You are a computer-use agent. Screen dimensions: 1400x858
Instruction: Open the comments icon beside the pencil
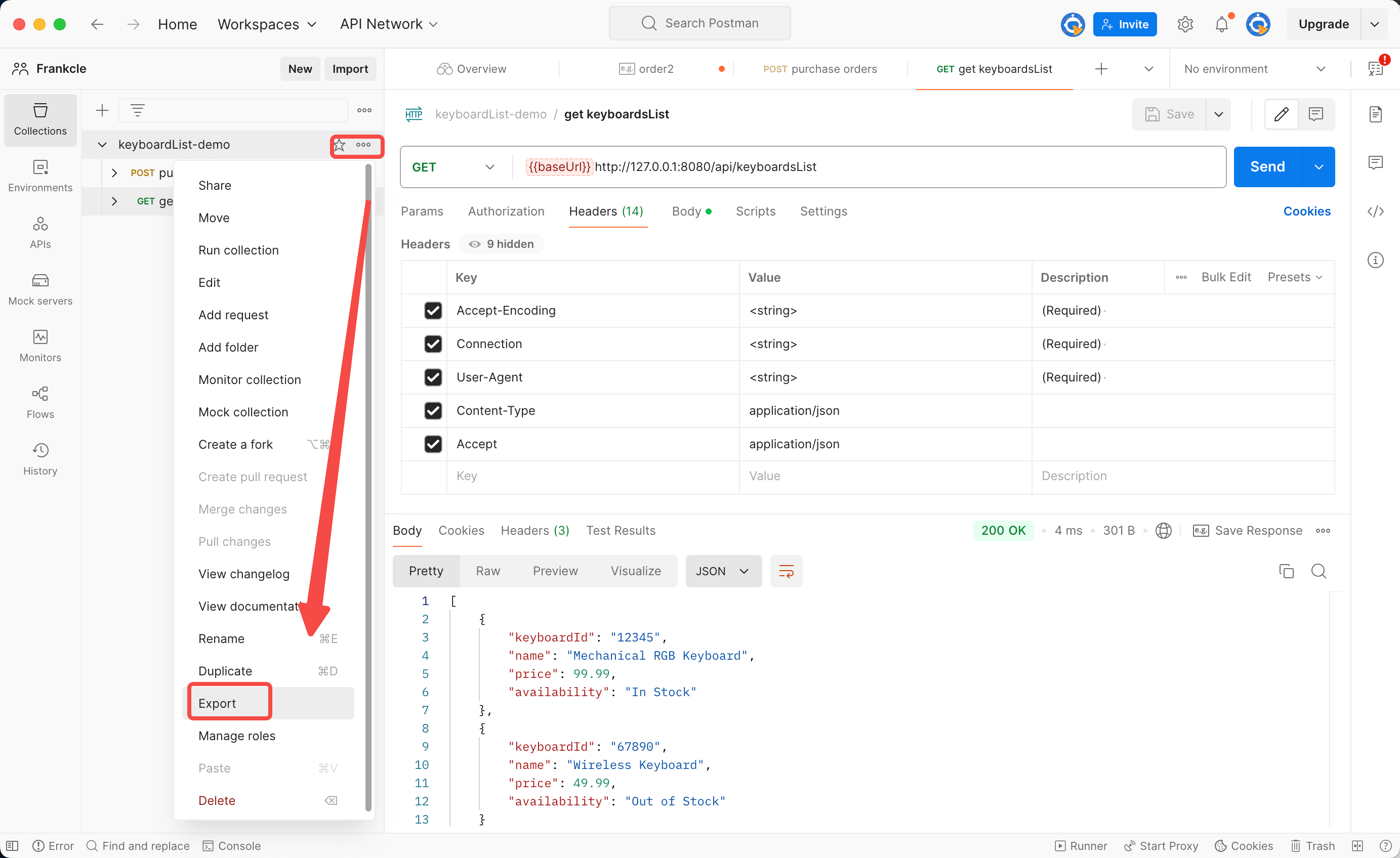point(1316,114)
